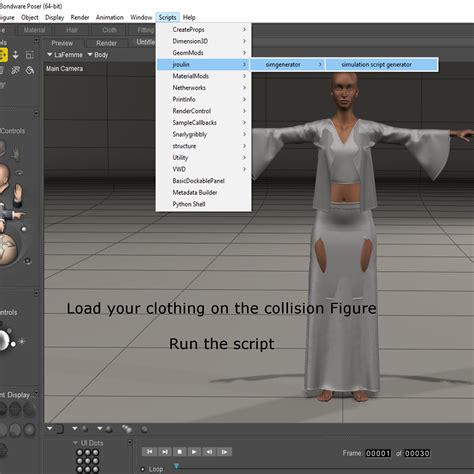Open the Help menu
Viewport: 474px width, 474px height.
pyautogui.click(x=189, y=17)
